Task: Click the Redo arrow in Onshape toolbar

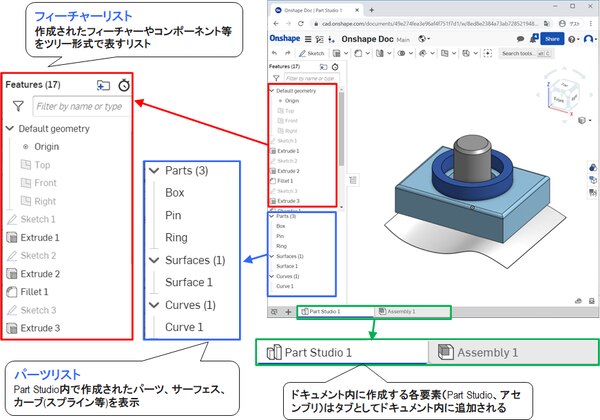Action: (288, 53)
